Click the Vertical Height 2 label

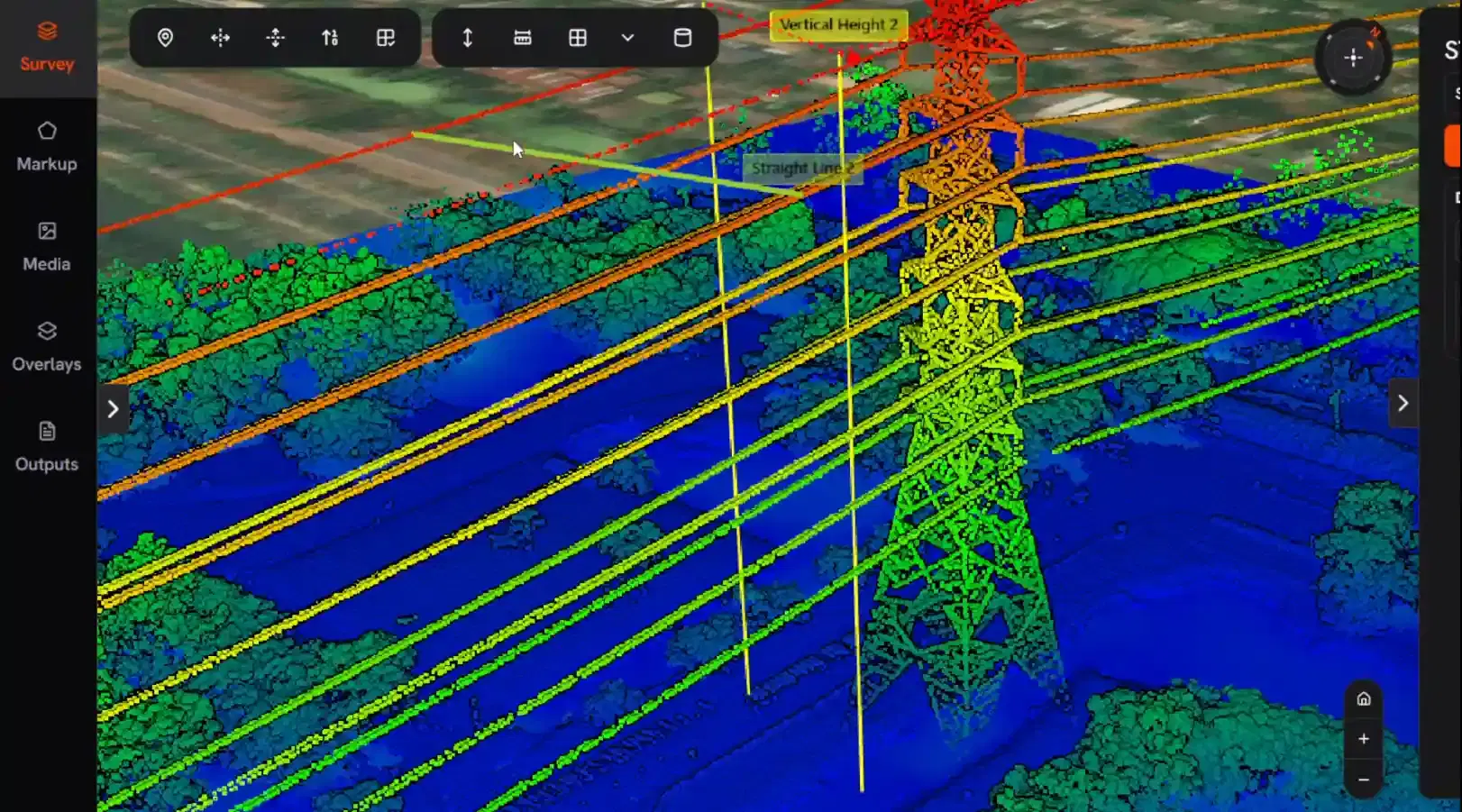click(838, 24)
